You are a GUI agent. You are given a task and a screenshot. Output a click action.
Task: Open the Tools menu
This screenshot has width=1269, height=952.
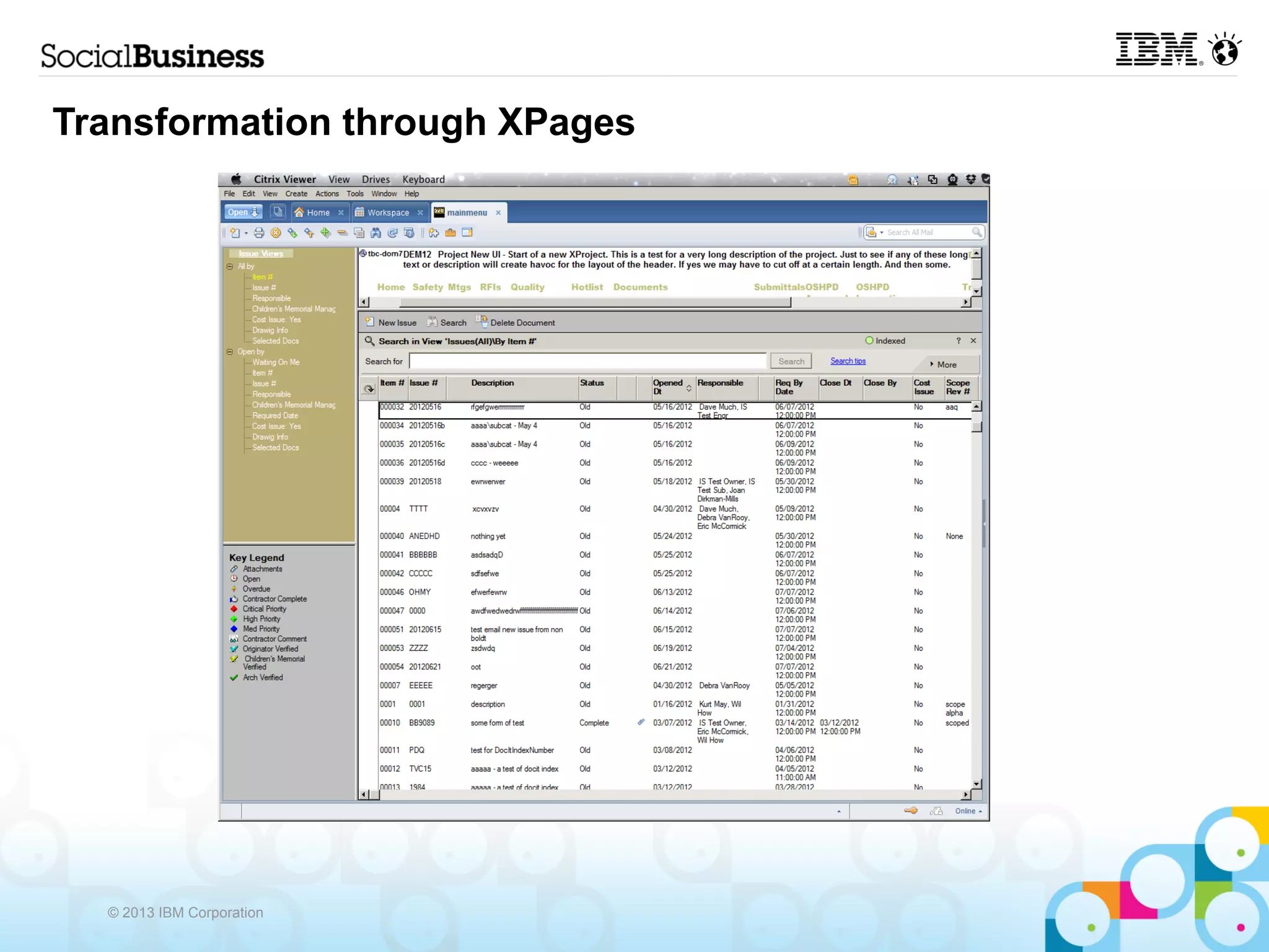tap(355, 194)
